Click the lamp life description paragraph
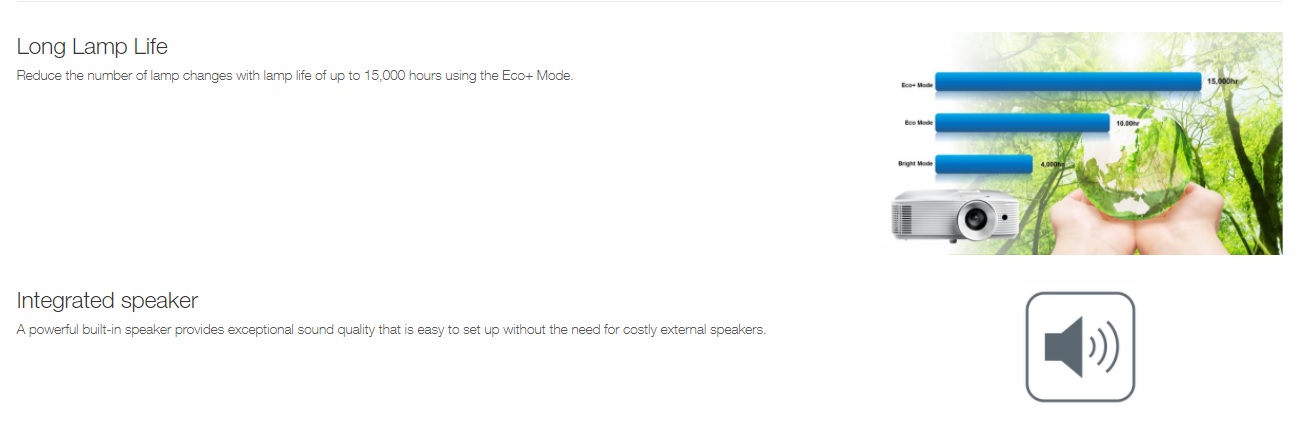 [295, 76]
